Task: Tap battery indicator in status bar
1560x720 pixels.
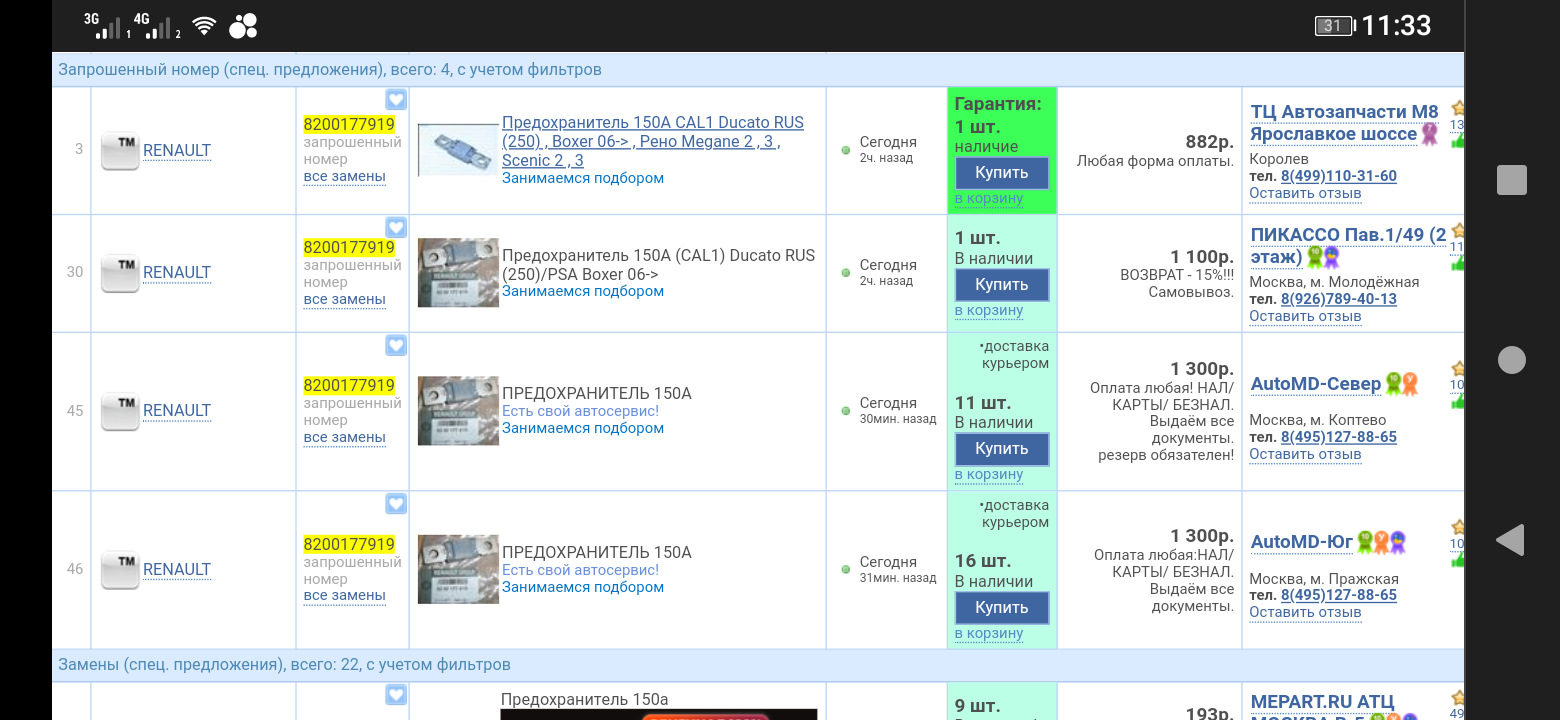Action: [x=1334, y=26]
